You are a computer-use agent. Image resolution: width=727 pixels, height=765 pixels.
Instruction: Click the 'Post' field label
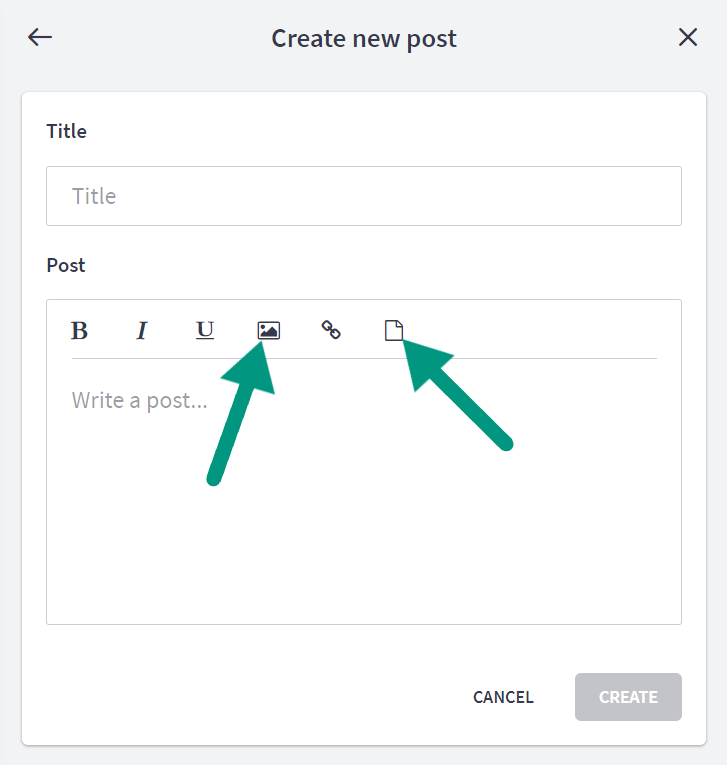tap(66, 265)
